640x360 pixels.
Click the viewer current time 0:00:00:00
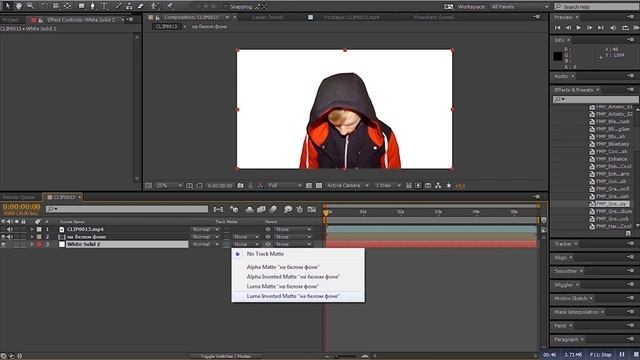click(220, 186)
